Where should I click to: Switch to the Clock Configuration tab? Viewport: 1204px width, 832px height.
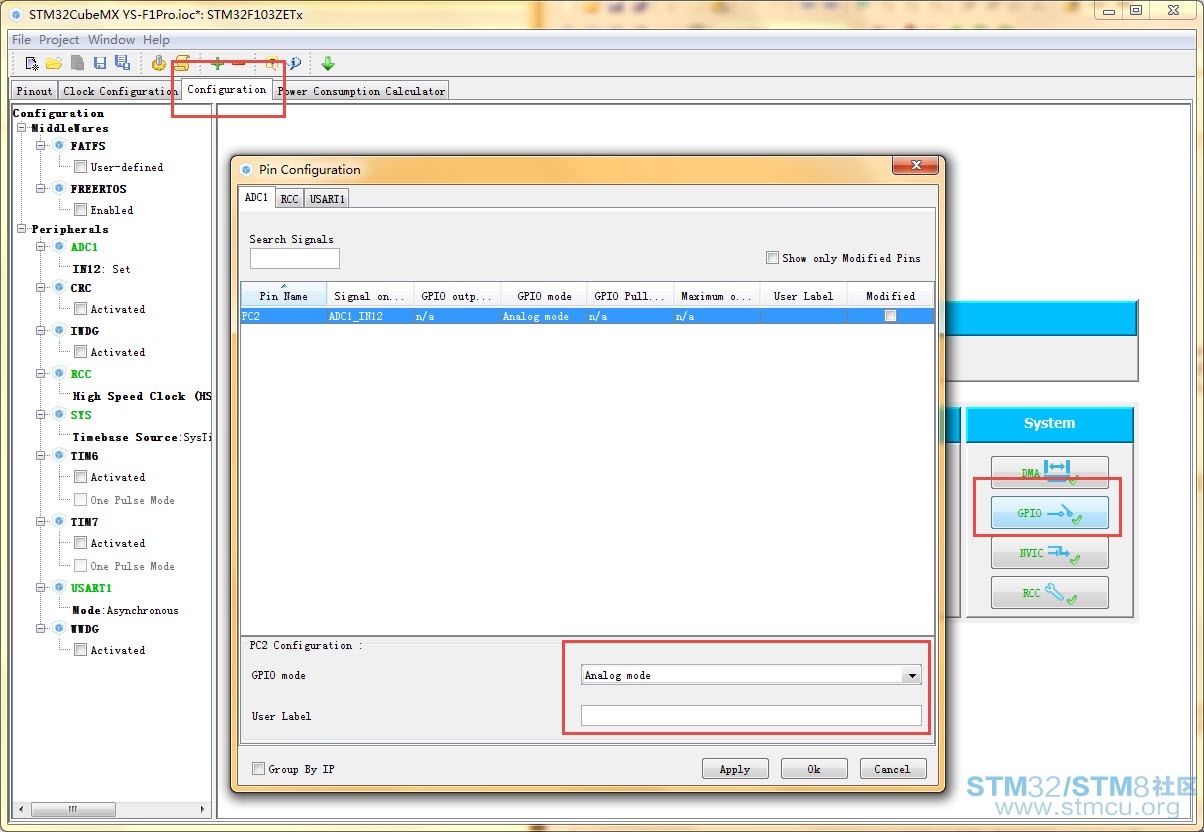[119, 91]
